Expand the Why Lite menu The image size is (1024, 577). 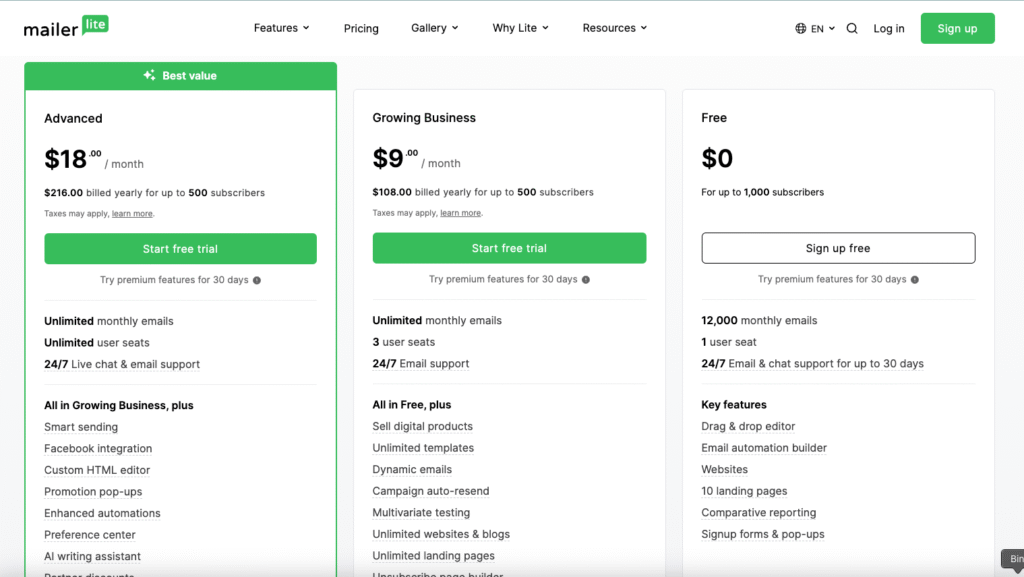pos(520,28)
